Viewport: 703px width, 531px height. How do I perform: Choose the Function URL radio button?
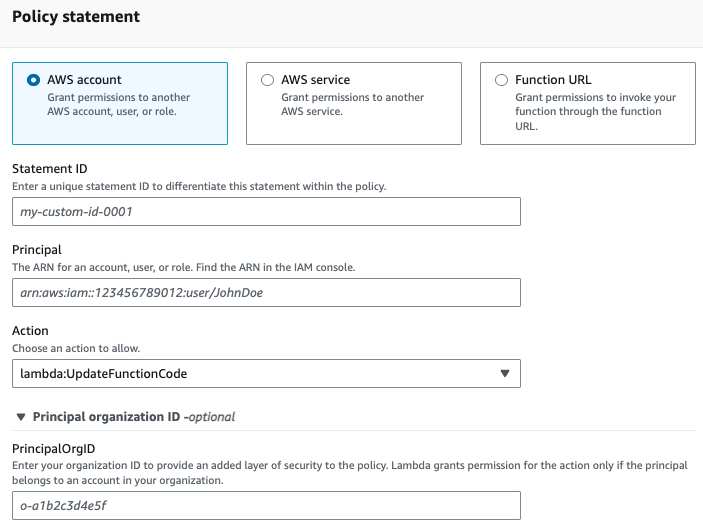pyautogui.click(x=501, y=80)
